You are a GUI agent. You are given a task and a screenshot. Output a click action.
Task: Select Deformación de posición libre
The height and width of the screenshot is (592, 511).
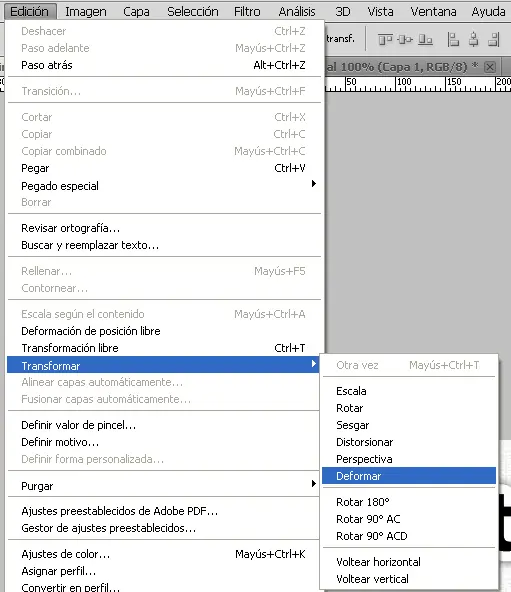pos(164,331)
